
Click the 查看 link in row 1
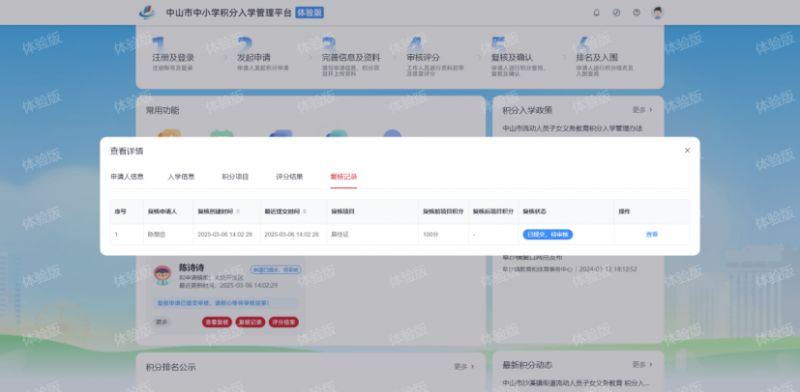(652, 234)
